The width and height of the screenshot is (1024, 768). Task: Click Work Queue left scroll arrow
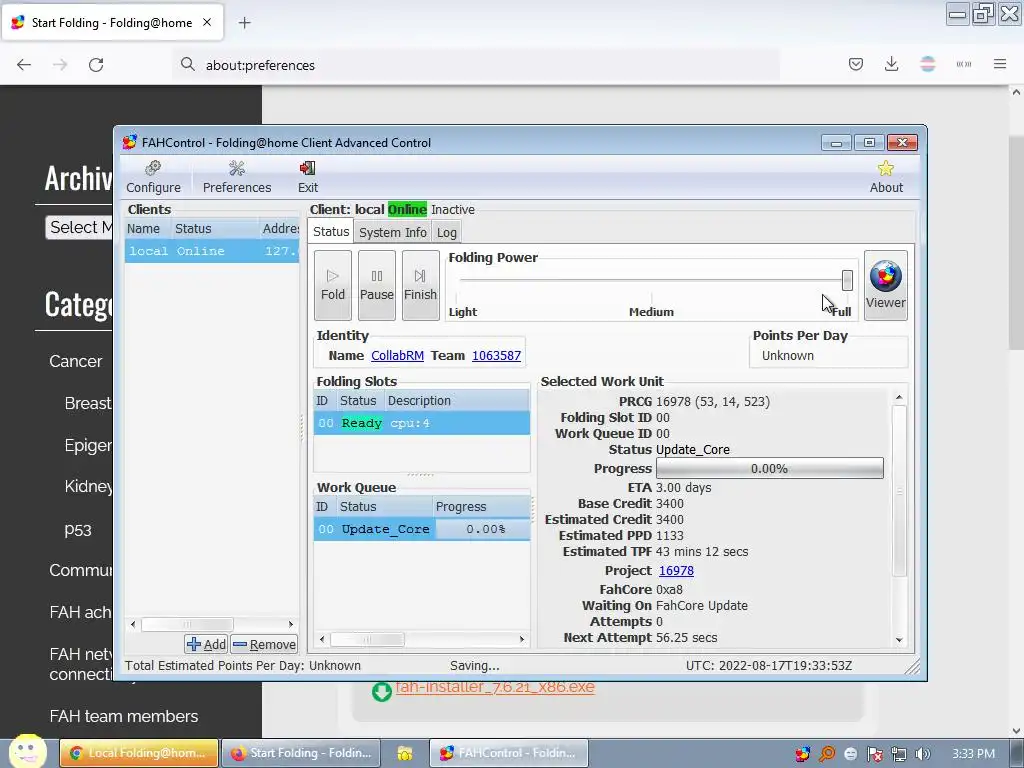(x=322, y=639)
